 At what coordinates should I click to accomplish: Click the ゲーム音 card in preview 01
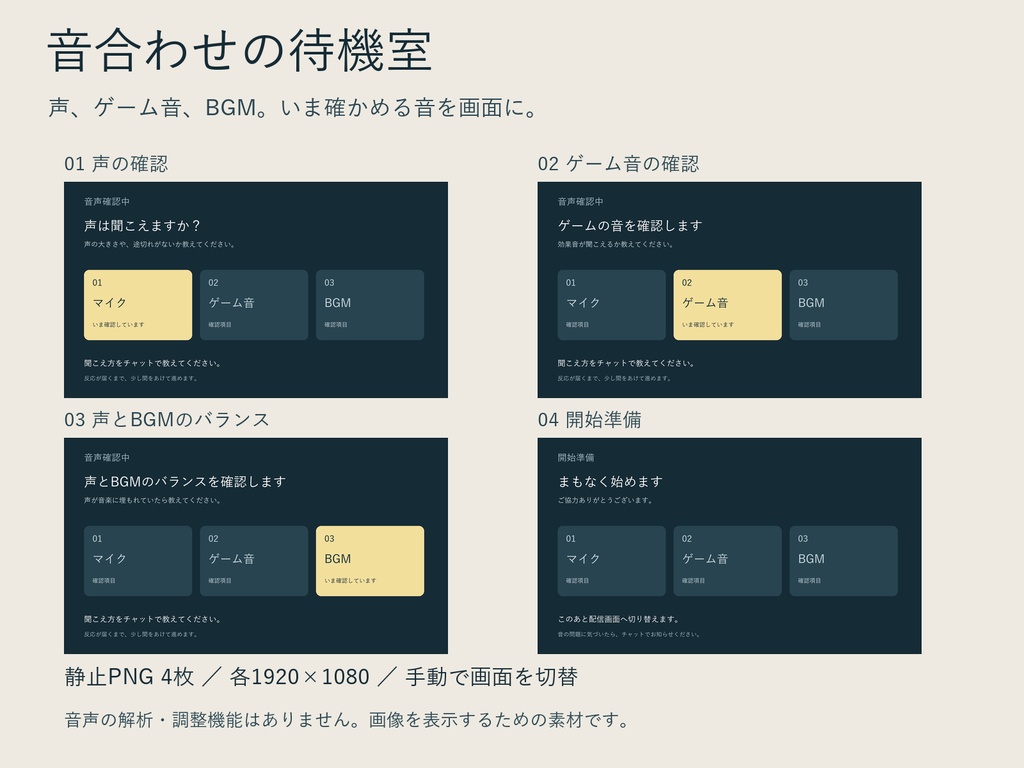coord(254,305)
